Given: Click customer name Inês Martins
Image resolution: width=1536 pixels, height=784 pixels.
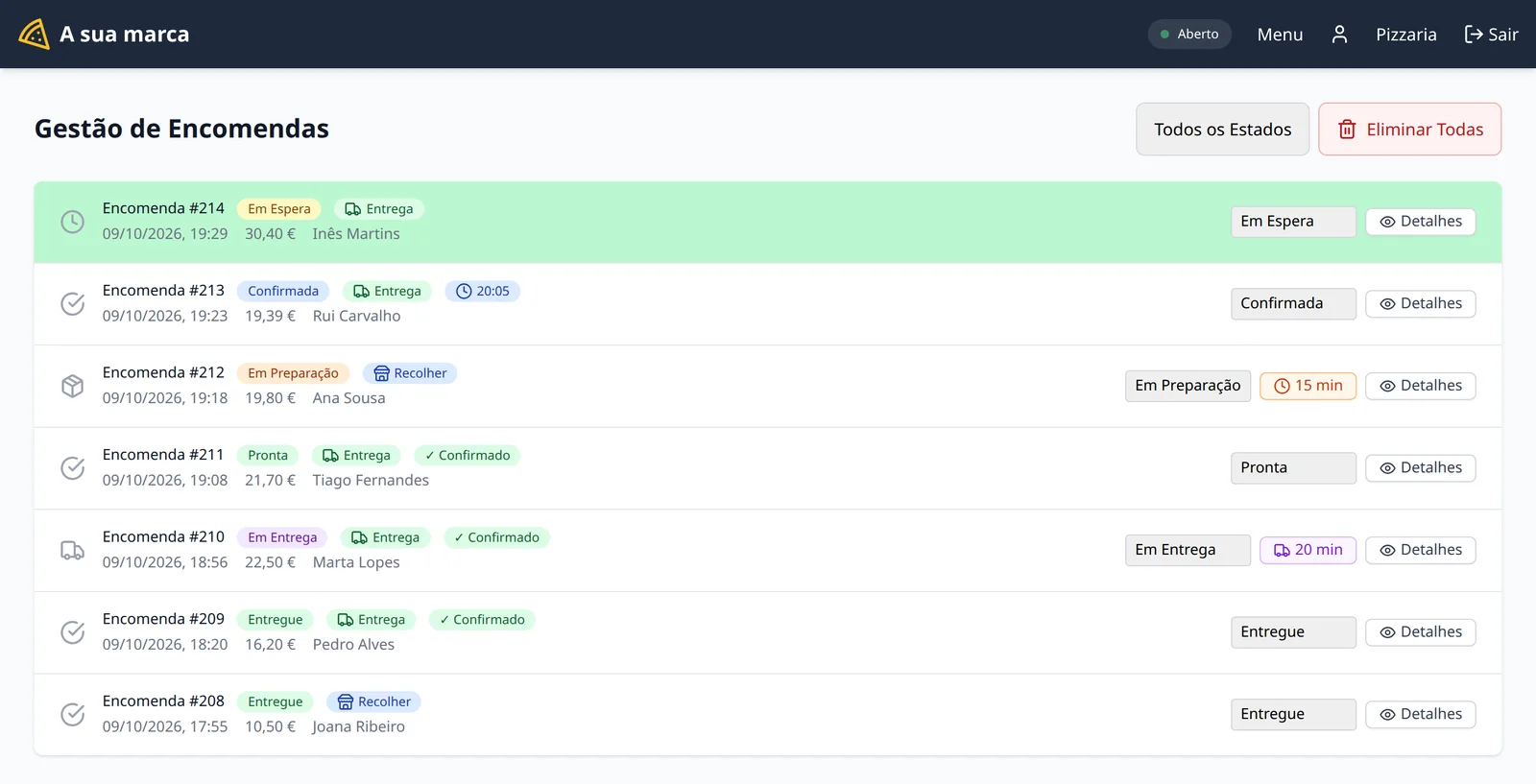Looking at the screenshot, I should [356, 234].
